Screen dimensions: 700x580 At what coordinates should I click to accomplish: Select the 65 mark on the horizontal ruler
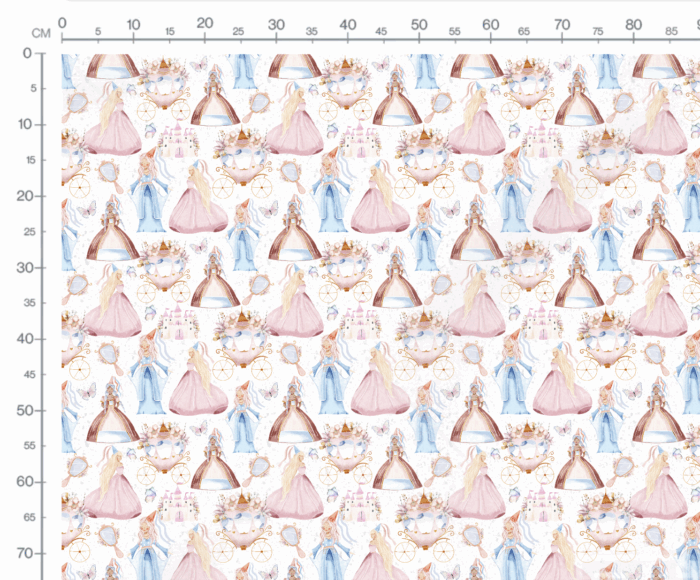(524, 31)
